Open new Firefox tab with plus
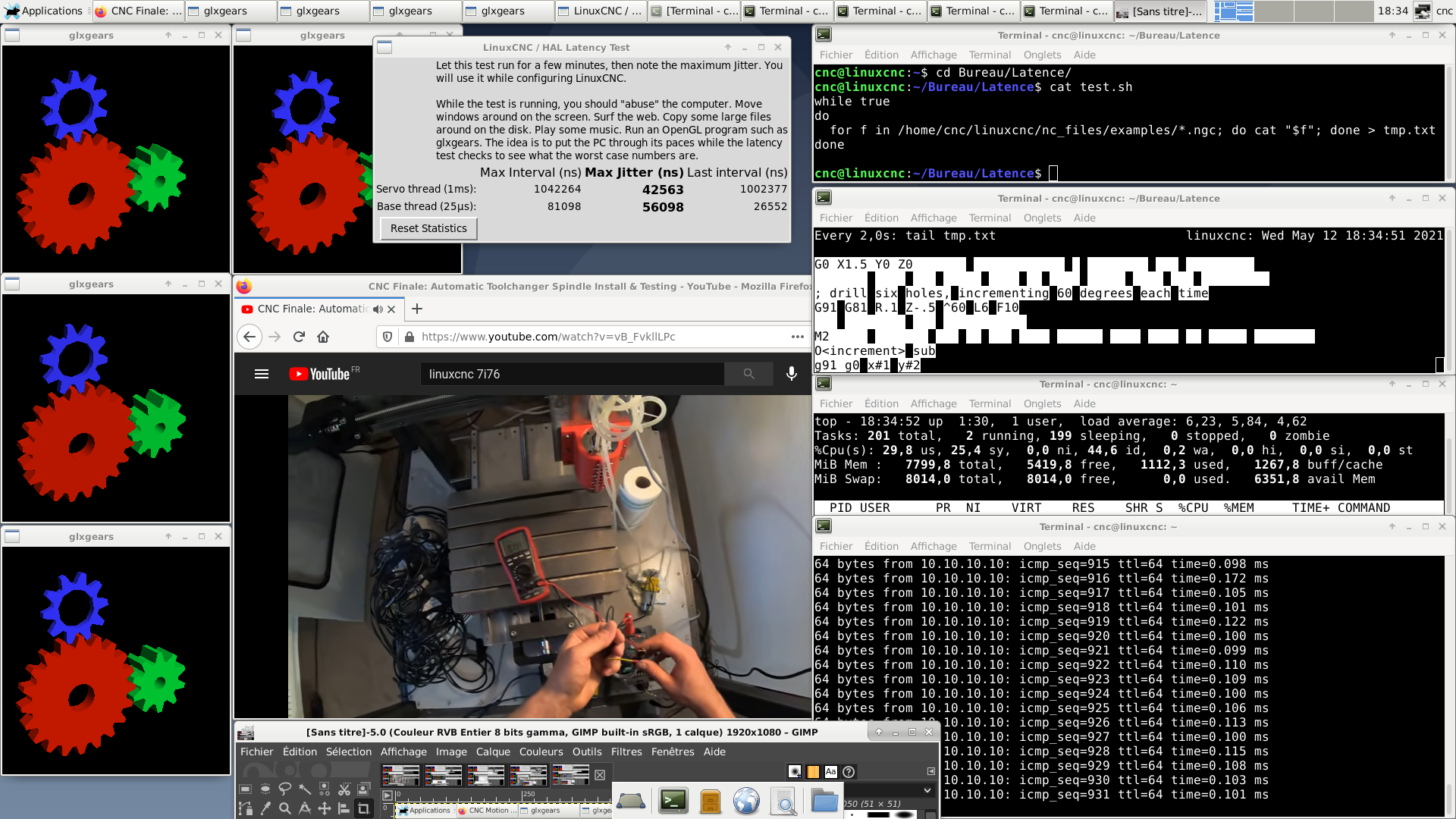 (417, 309)
